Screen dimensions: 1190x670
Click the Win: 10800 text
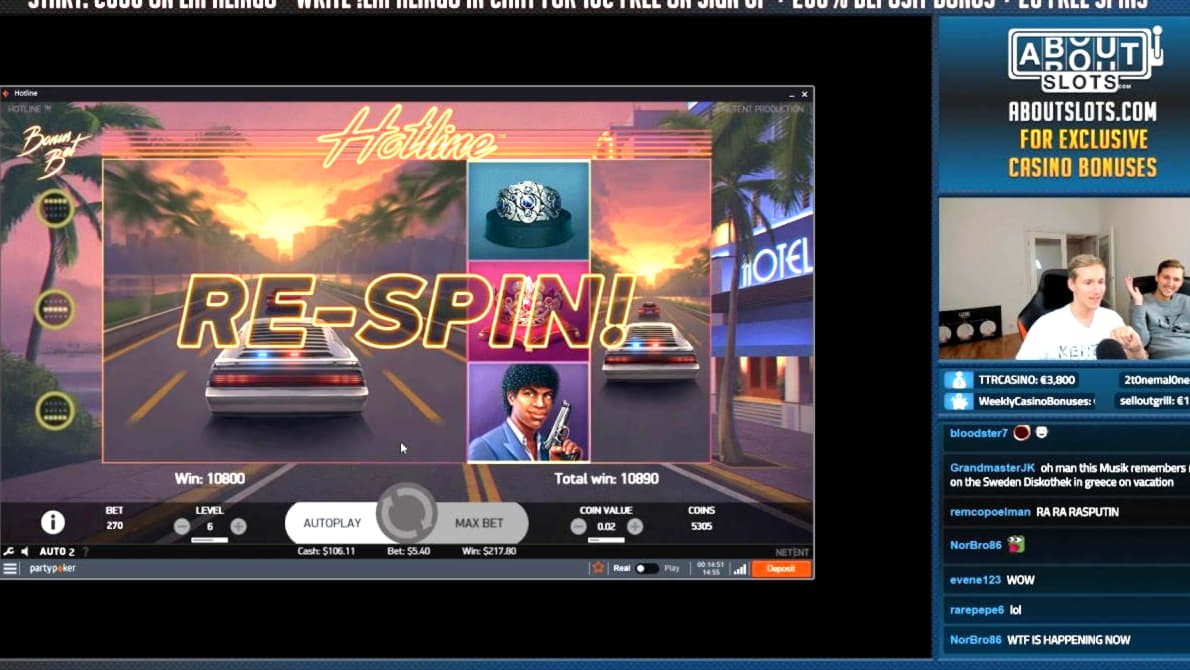209,479
